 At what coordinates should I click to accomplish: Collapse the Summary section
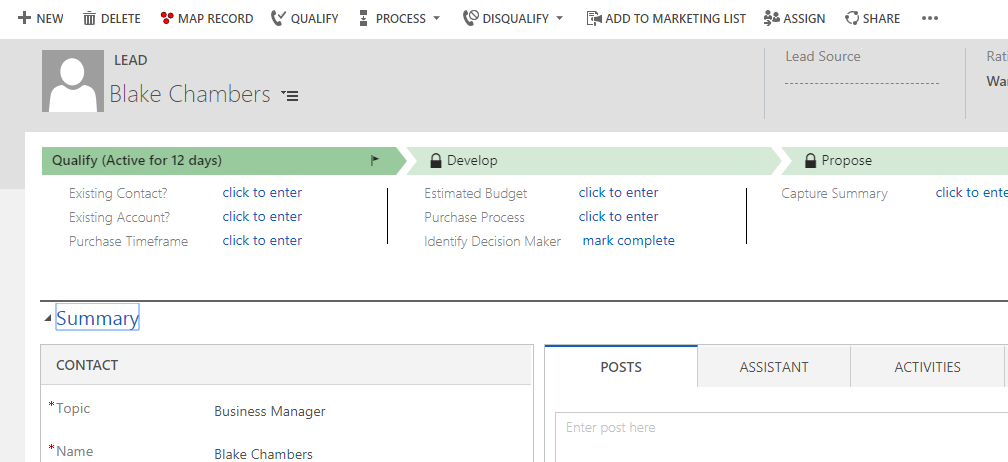[x=48, y=319]
